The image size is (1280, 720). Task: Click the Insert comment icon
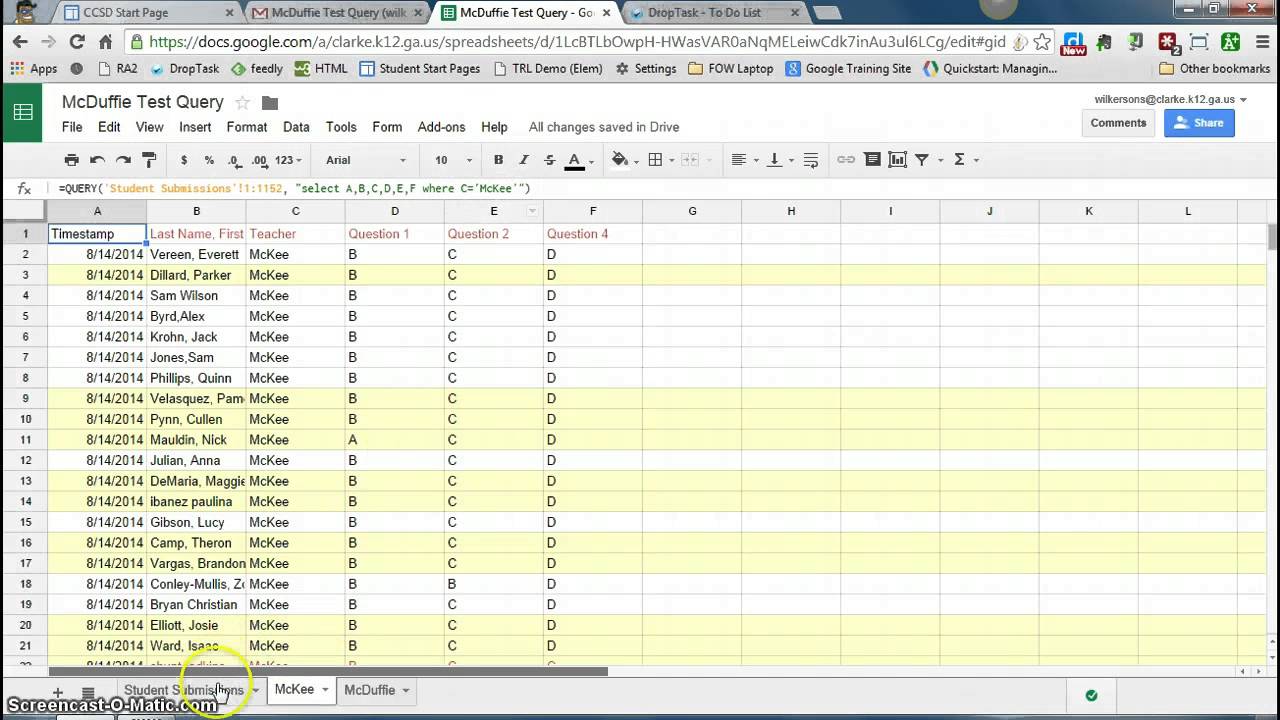coord(872,160)
